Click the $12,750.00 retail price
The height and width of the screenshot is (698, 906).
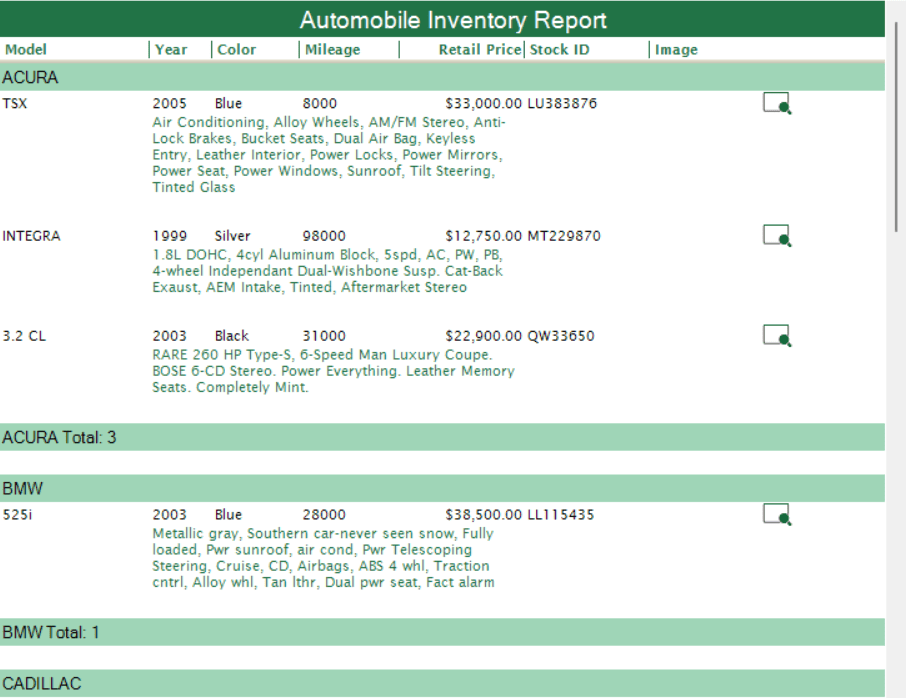[x=483, y=236]
